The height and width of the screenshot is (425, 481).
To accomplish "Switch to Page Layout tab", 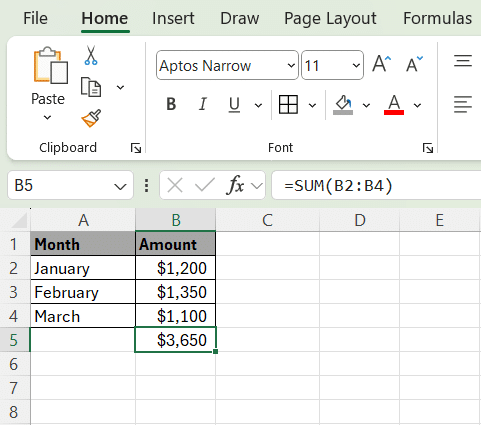I will [x=330, y=19].
